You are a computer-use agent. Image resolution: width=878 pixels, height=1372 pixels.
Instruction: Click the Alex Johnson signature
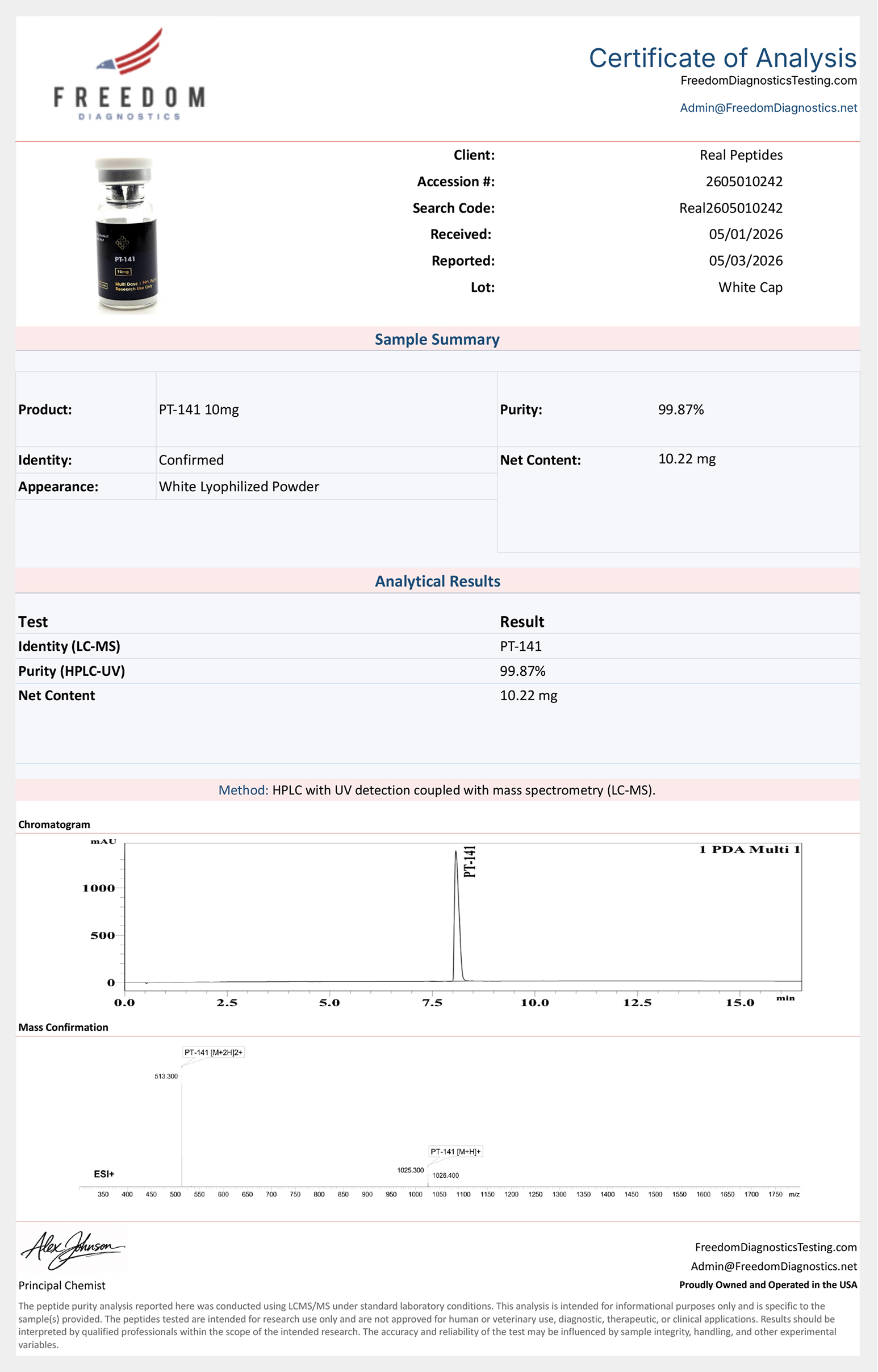[x=72, y=1249]
